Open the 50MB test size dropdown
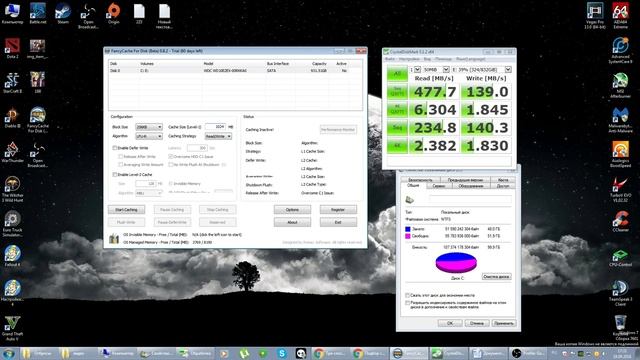Image resolution: width=640 pixels, height=360 pixels. click(436, 70)
